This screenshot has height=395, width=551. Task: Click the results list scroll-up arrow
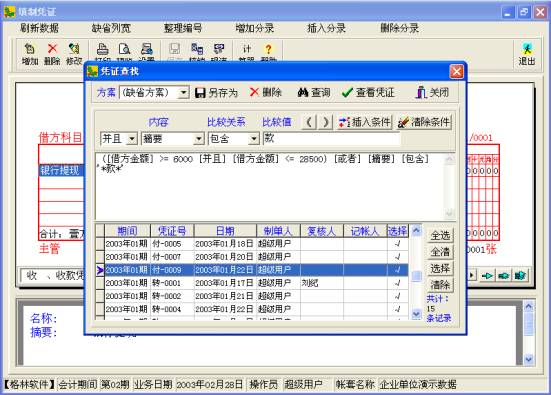pos(416,231)
